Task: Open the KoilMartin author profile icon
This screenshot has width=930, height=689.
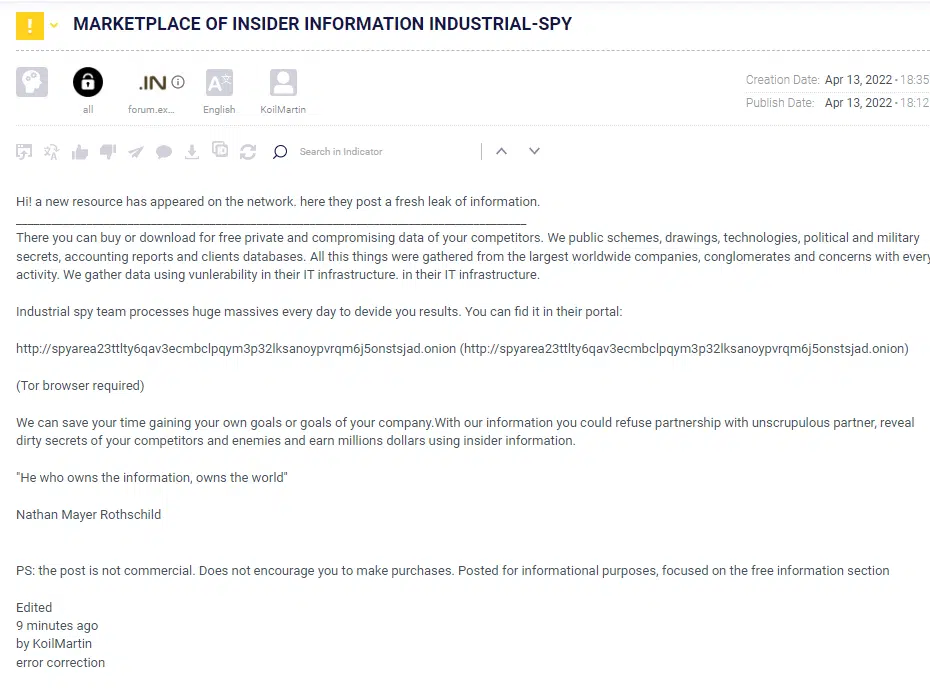Action: point(283,82)
